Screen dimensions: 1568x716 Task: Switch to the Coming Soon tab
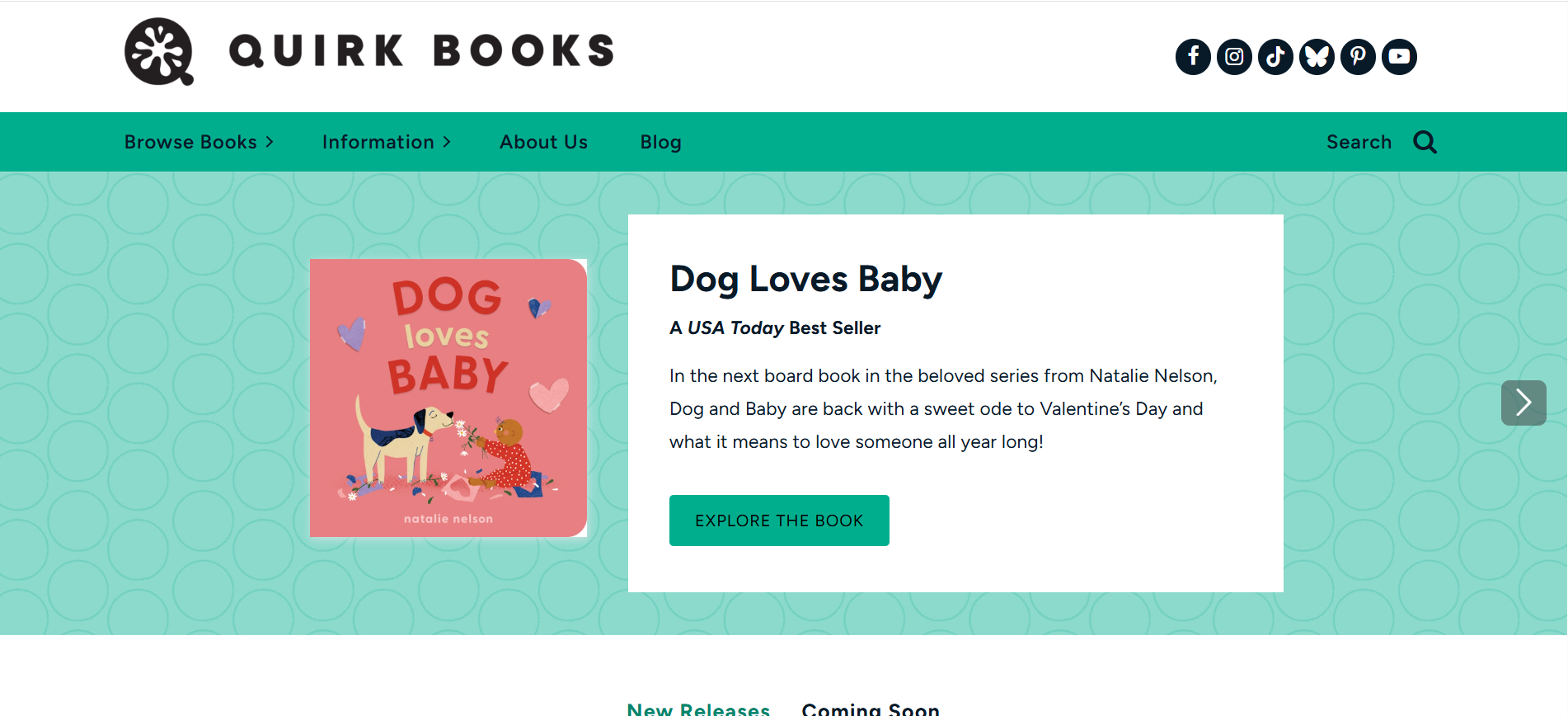870,709
